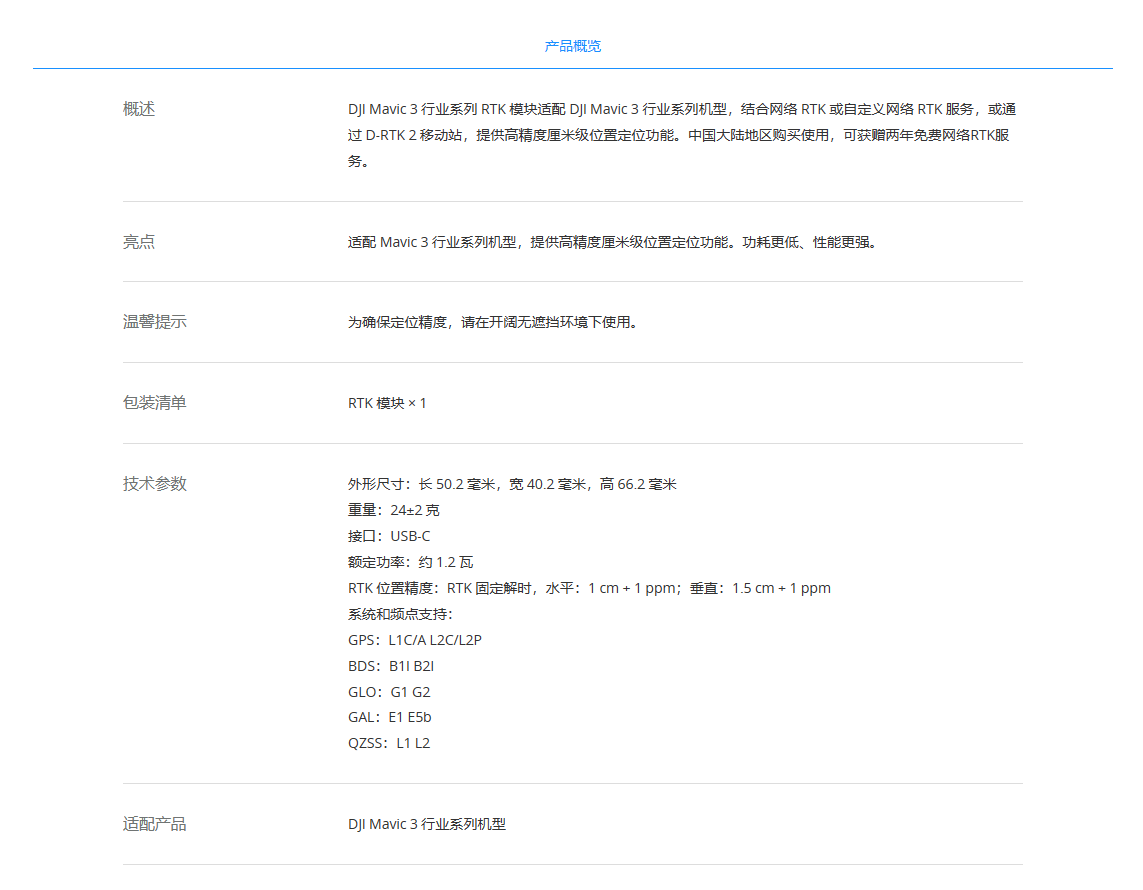Image resolution: width=1143 pixels, height=890 pixels.
Task: Open the 产品概览 tab
Action: tap(572, 46)
